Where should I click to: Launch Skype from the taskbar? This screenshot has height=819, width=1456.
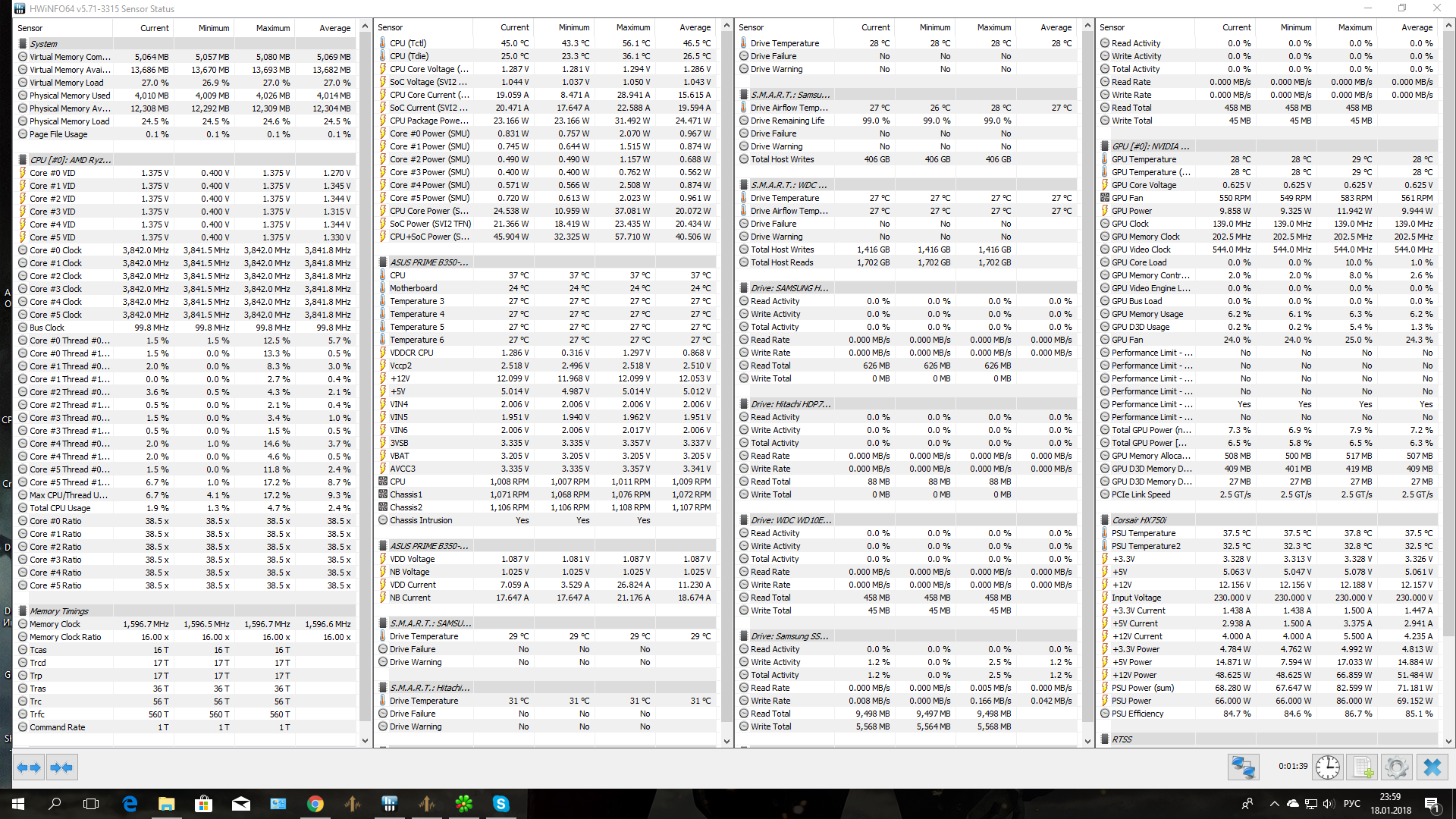point(500,804)
